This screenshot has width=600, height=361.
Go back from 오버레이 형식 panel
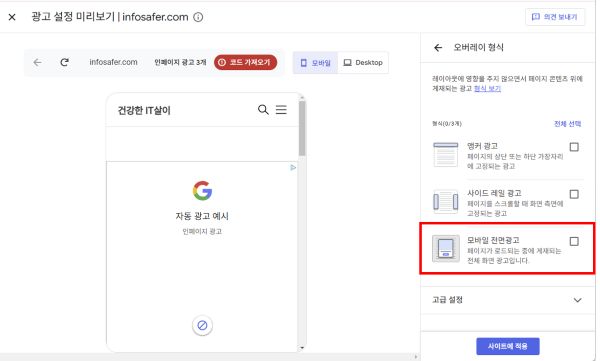(x=438, y=48)
